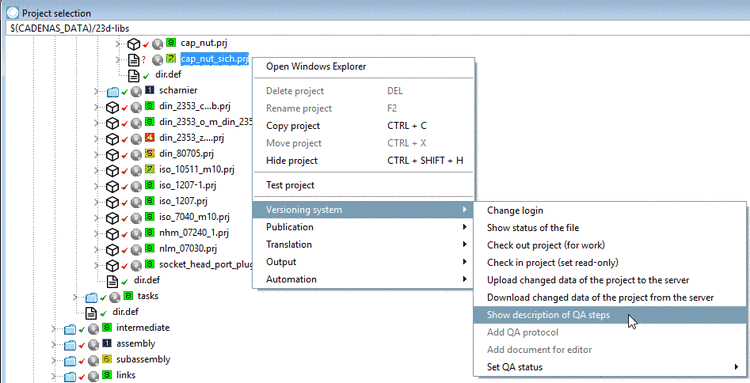This screenshot has width=750, height=383.
Task: Click the cube icon of din_80705.prj
Action: click(x=112, y=155)
